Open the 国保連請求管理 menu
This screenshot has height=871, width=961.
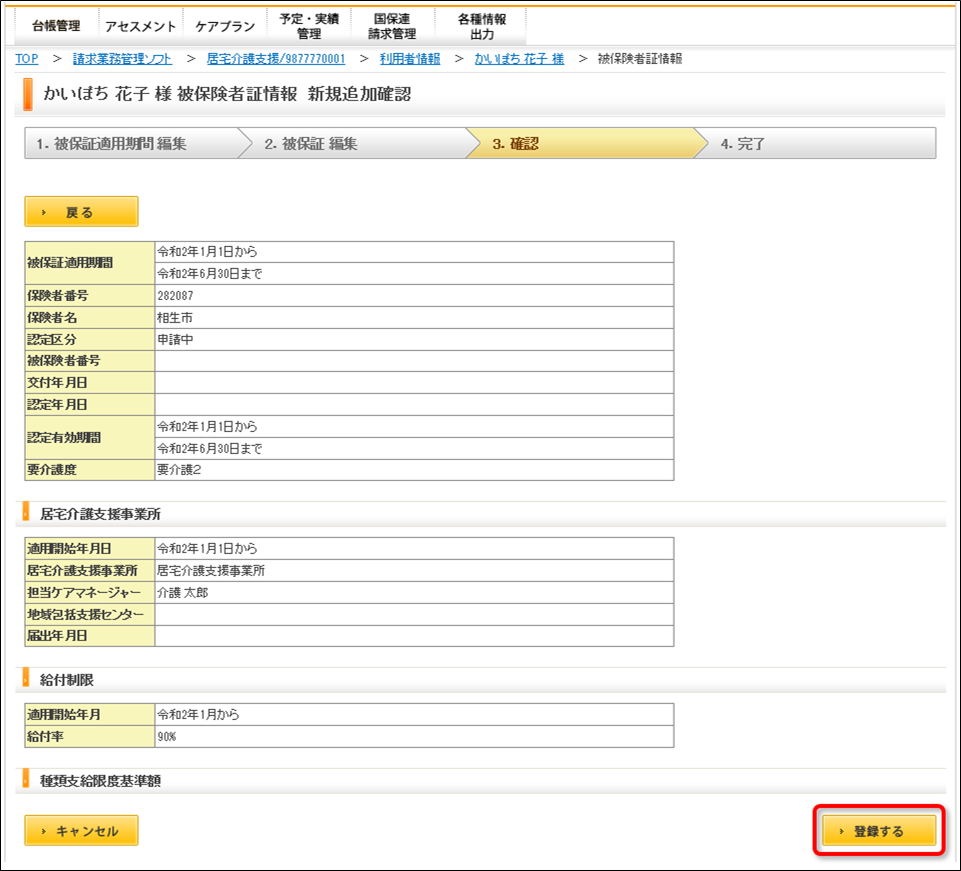[392, 26]
